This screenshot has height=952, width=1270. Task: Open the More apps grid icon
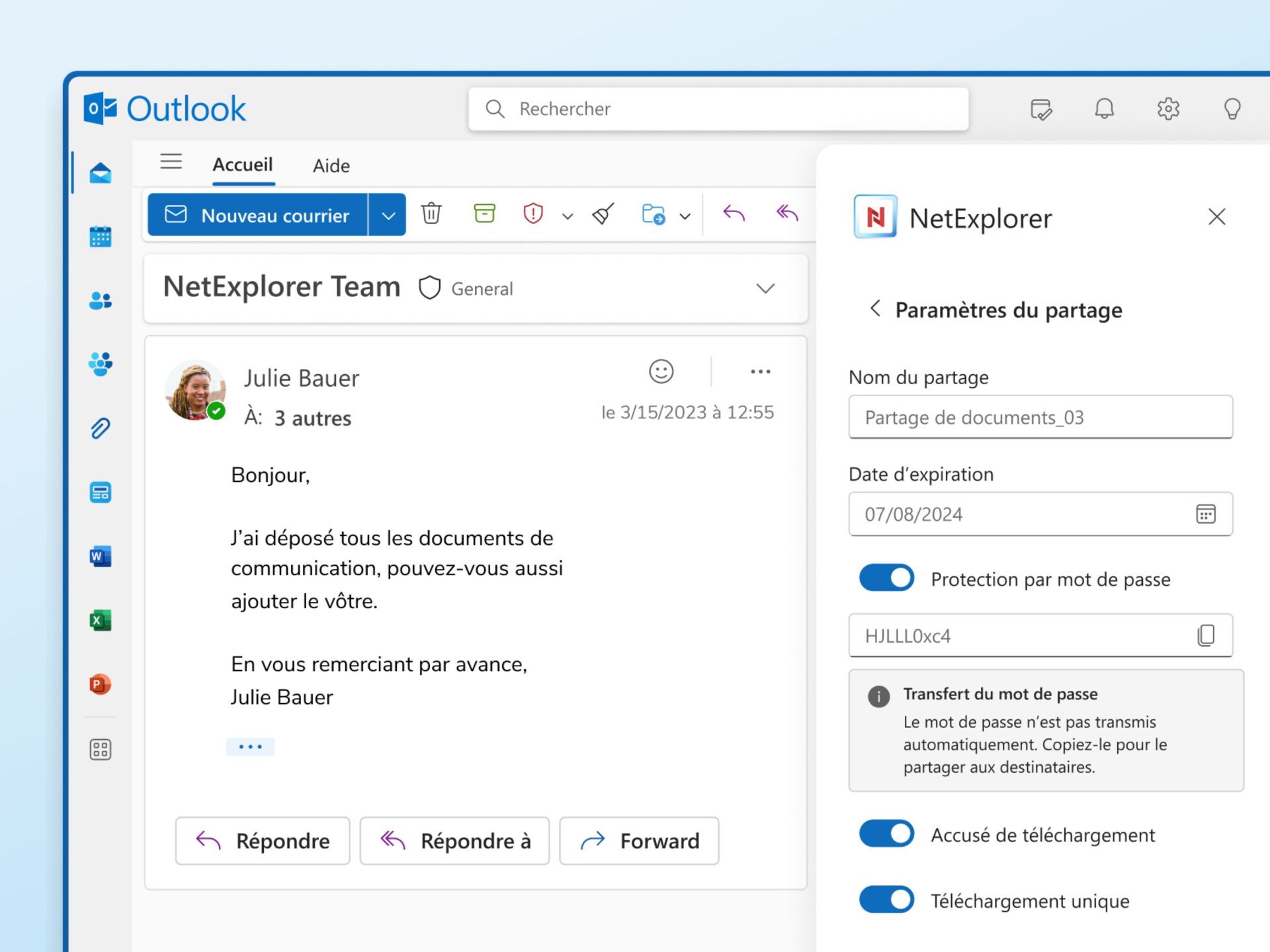(x=101, y=750)
